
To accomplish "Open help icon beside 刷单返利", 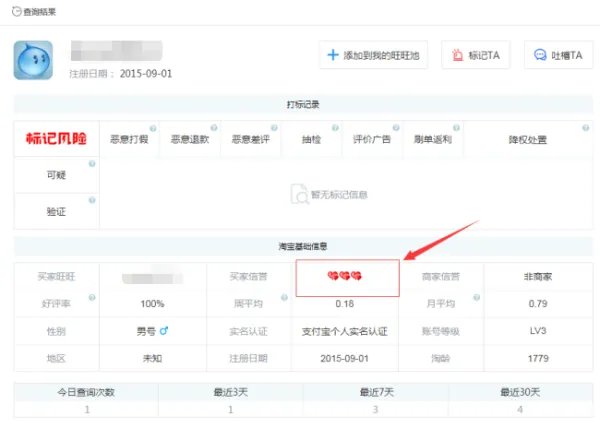I will [457, 128].
